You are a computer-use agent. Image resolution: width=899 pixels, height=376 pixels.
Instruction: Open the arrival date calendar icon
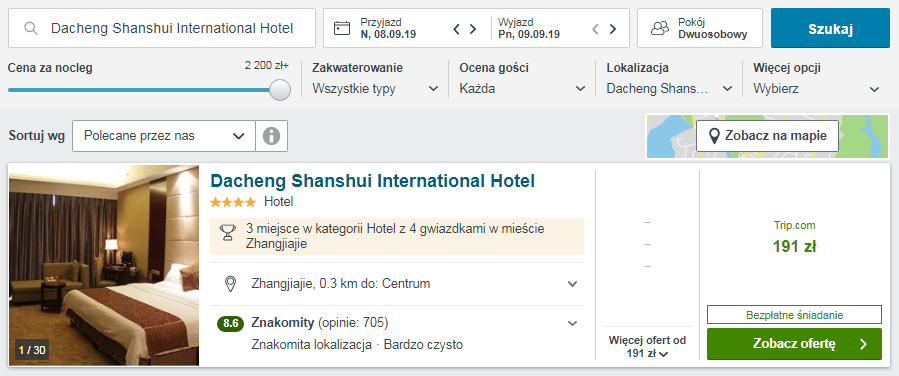(342, 28)
